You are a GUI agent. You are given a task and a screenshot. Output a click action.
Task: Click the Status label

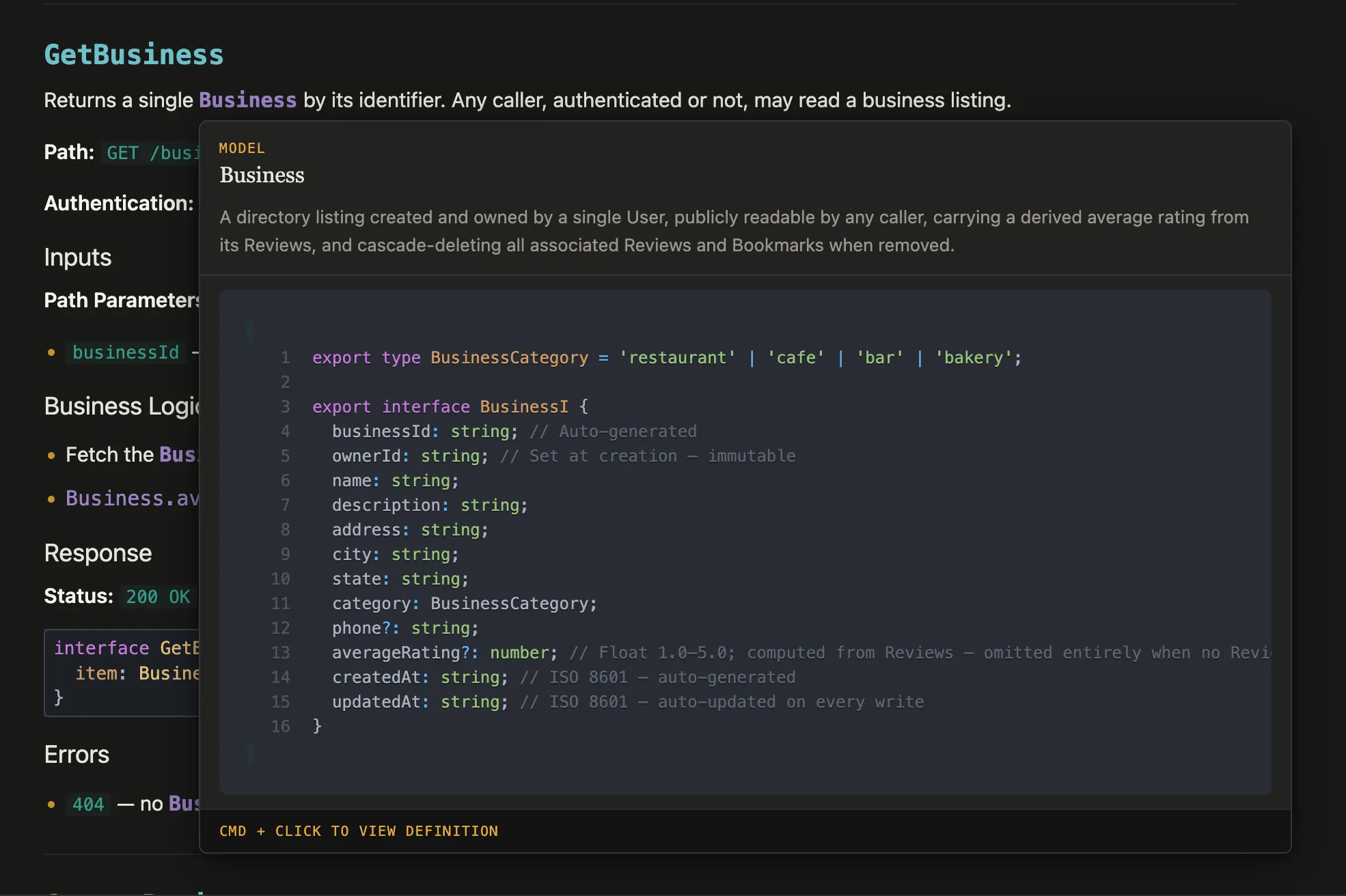79,596
